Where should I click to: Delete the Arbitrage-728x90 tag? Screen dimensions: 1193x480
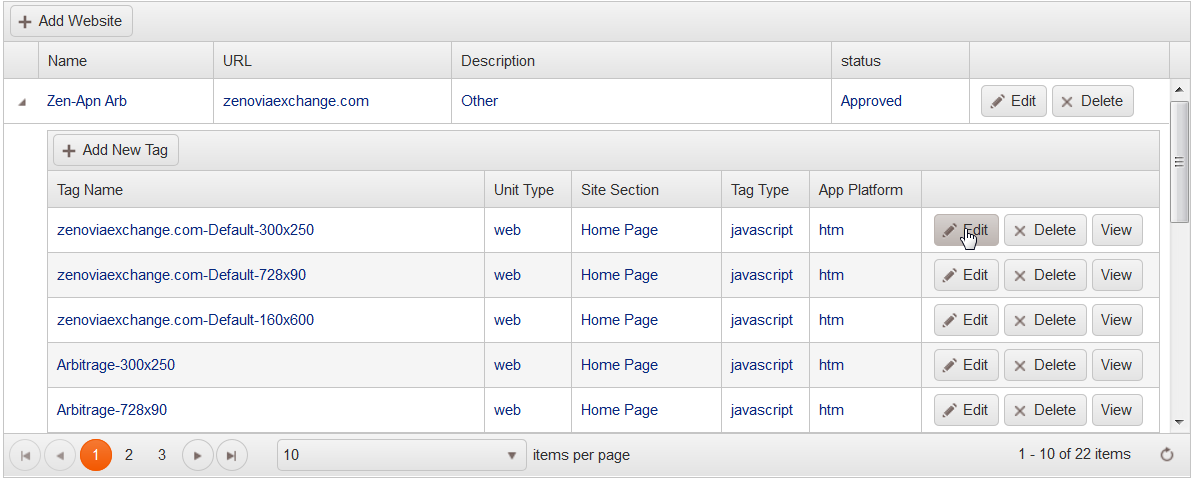1045,410
